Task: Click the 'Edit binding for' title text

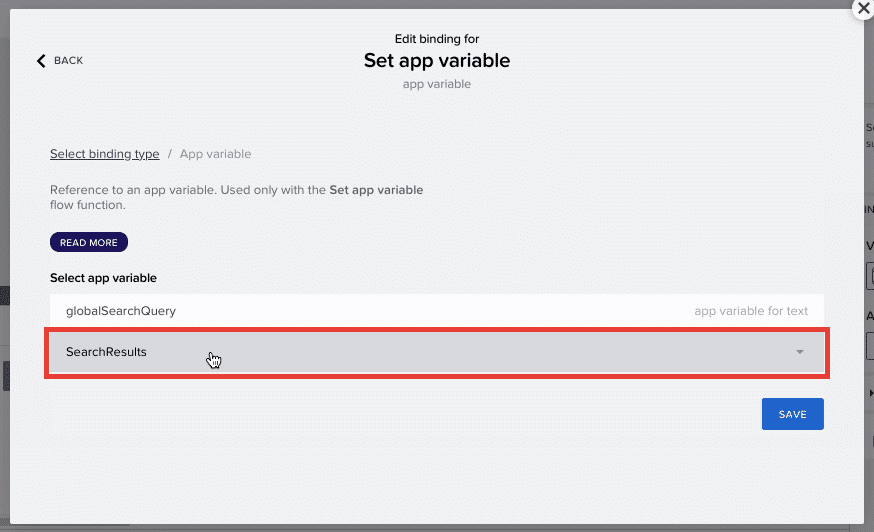Action: (x=436, y=39)
